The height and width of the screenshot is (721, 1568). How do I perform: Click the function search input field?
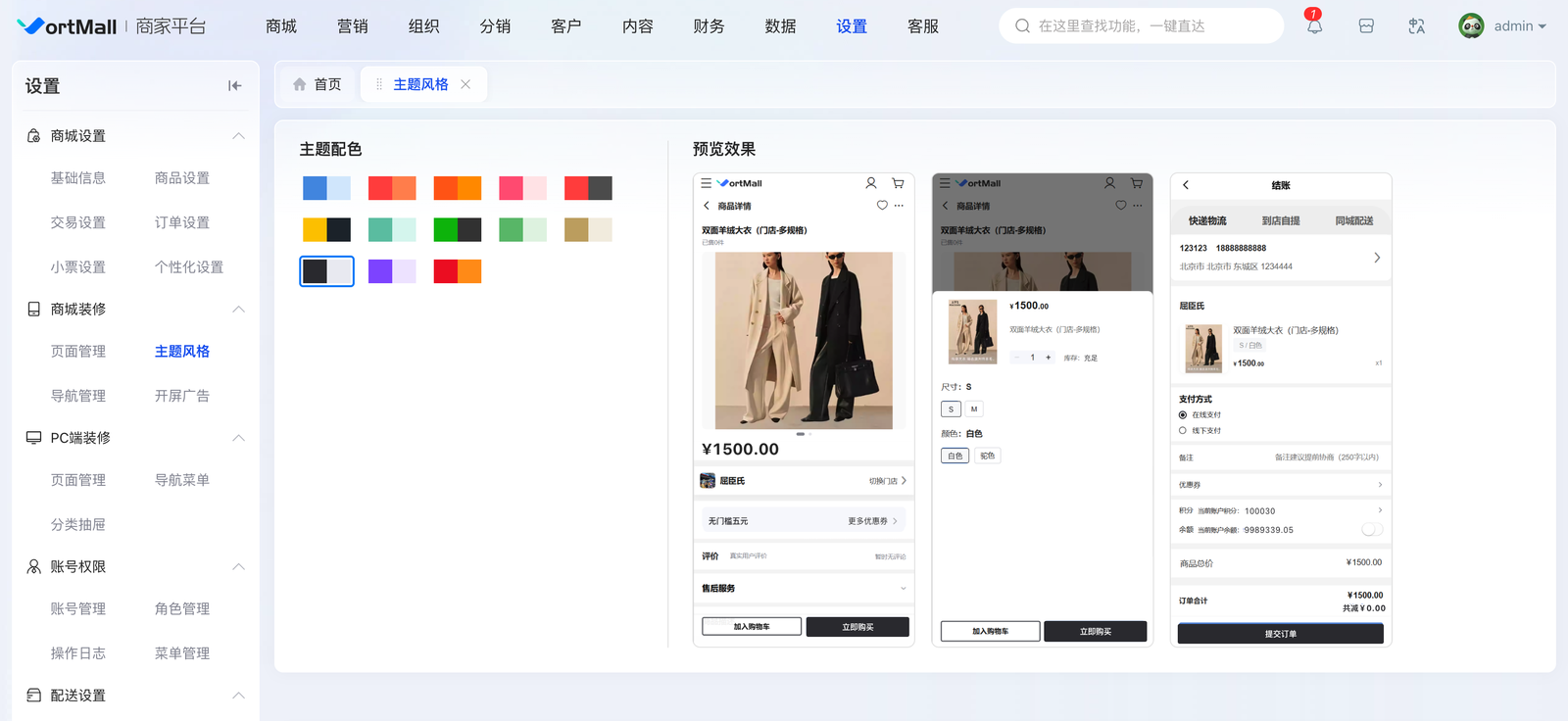click(x=1142, y=26)
